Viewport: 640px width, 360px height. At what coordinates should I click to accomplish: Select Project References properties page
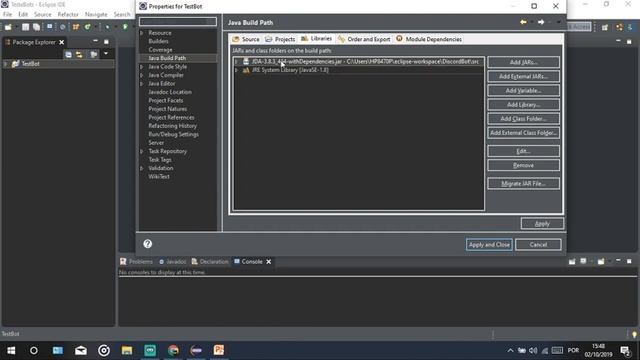coord(171,118)
